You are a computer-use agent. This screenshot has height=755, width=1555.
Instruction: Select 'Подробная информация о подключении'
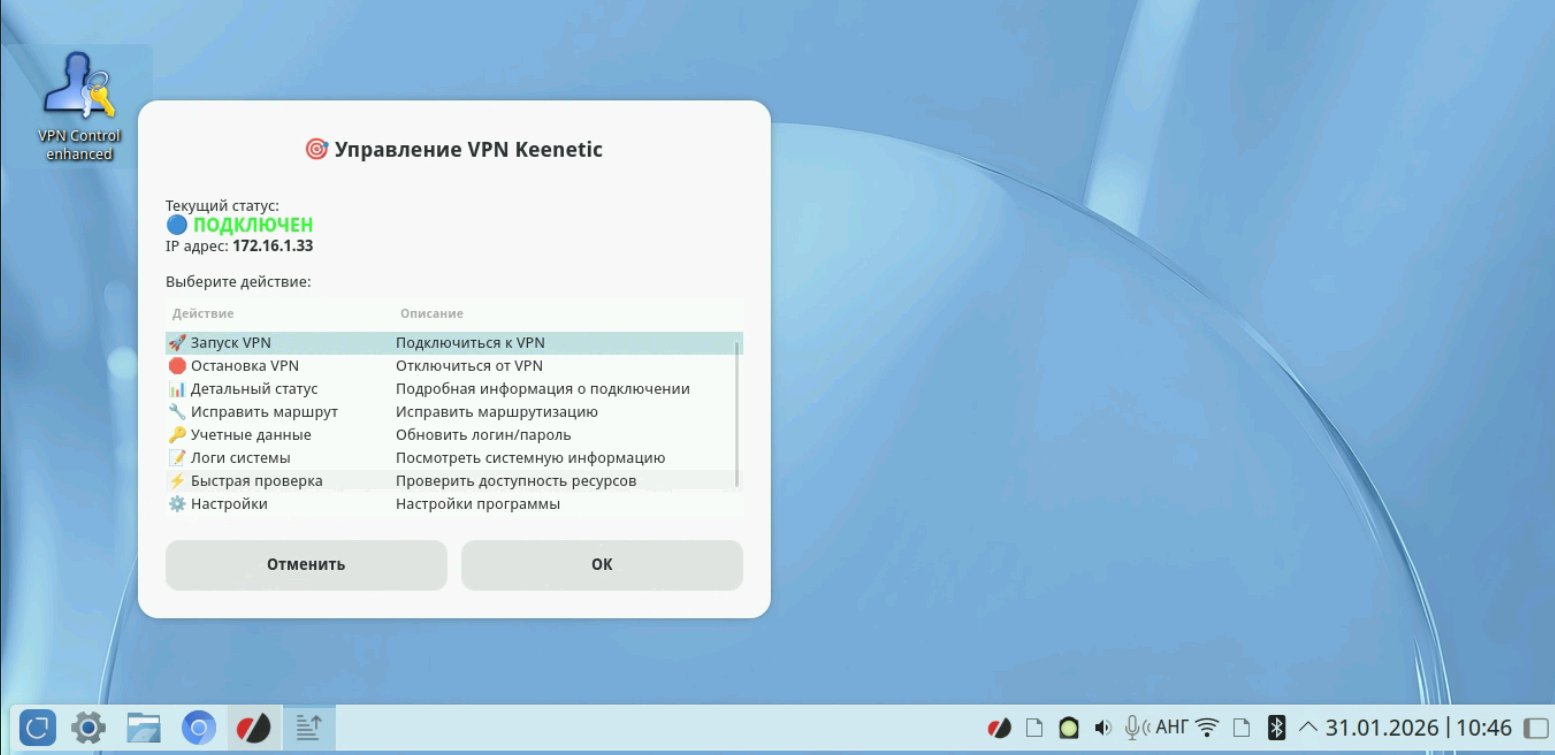pos(543,389)
